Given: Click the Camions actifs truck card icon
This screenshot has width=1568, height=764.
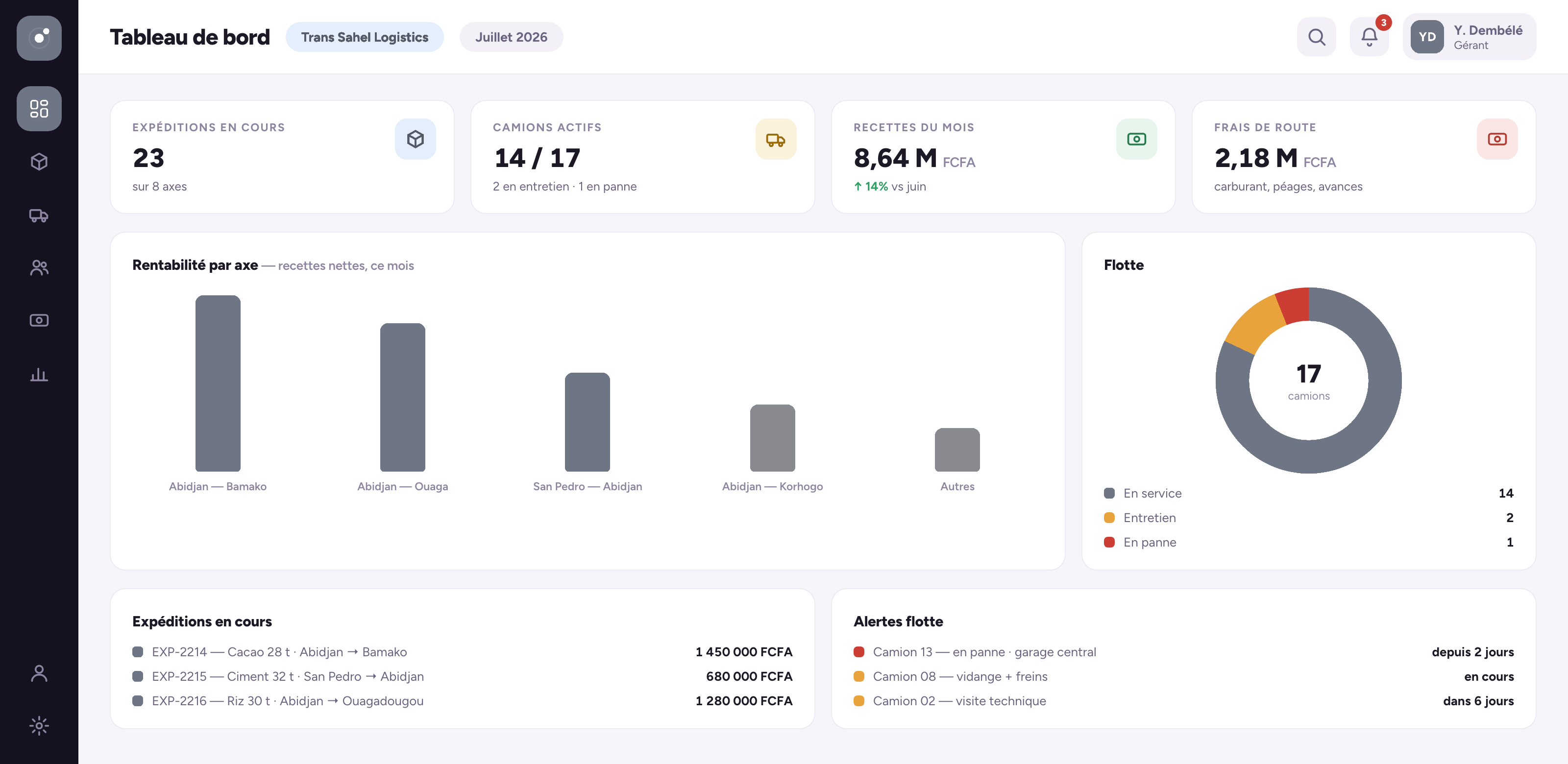Looking at the screenshot, I should 776,139.
